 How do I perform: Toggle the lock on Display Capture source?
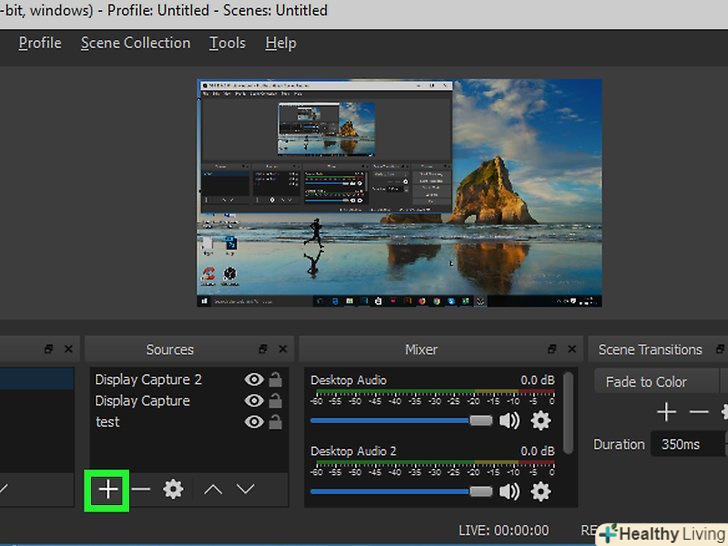(x=275, y=401)
